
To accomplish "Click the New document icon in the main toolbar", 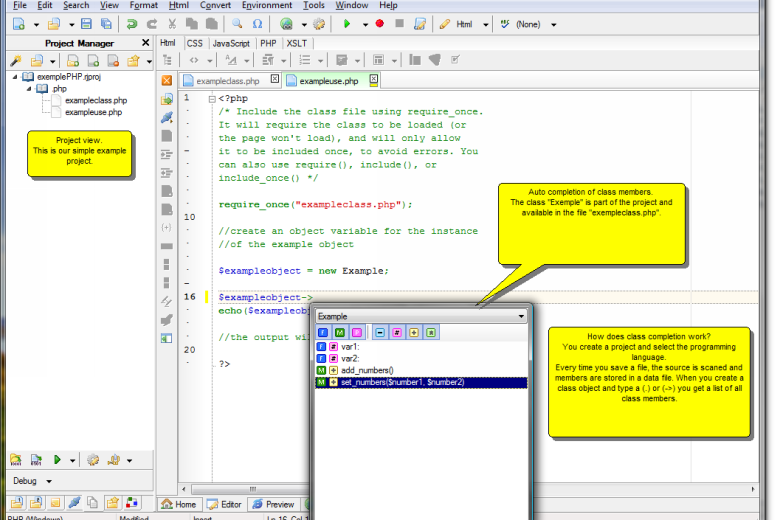I will [x=19, y=24].
